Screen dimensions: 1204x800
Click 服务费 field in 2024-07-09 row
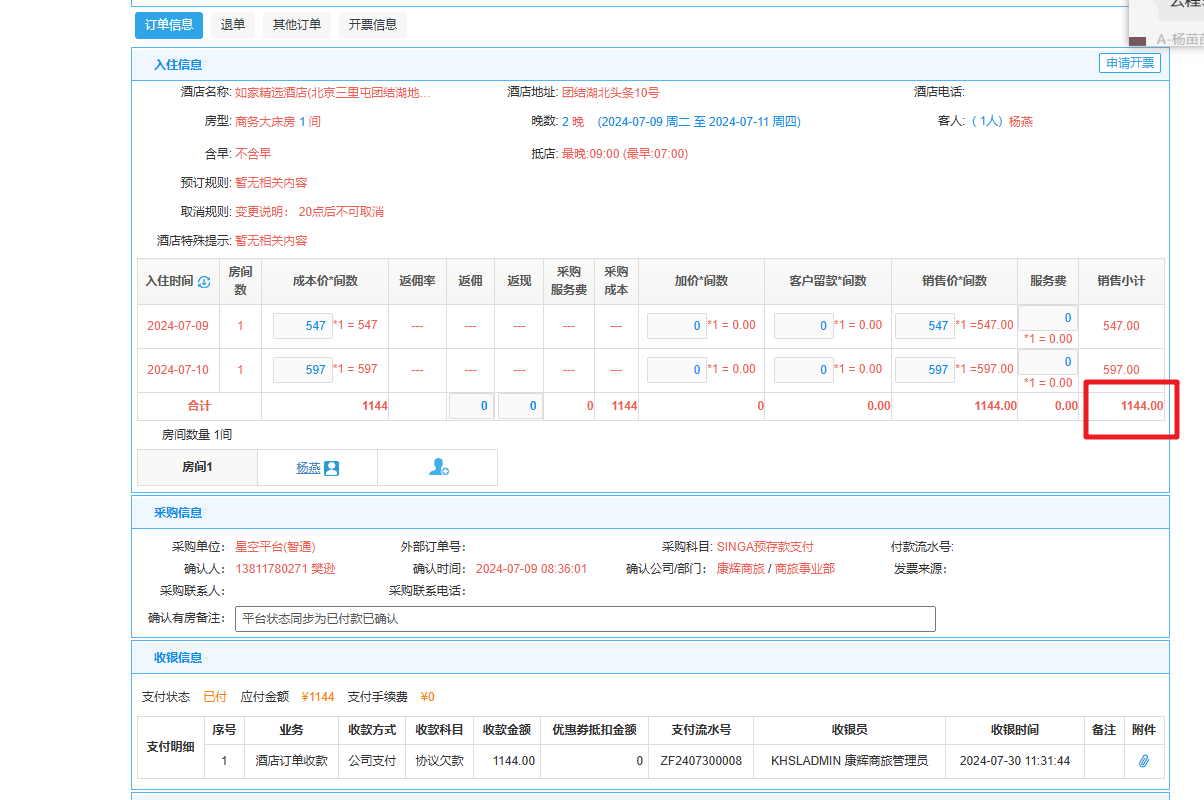click(x=1048, y=318)
